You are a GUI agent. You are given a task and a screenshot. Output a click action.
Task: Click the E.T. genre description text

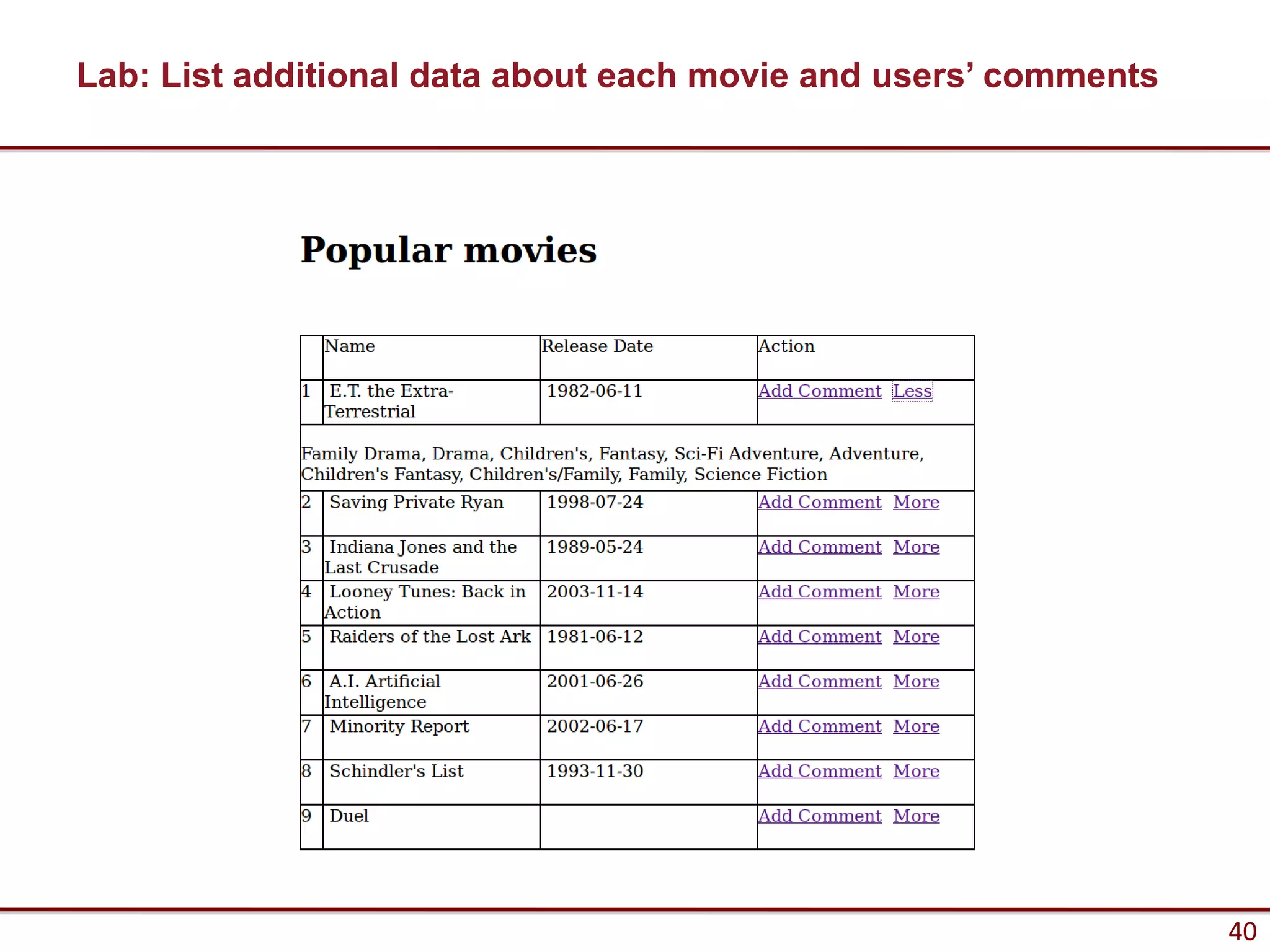pos(611,464)
